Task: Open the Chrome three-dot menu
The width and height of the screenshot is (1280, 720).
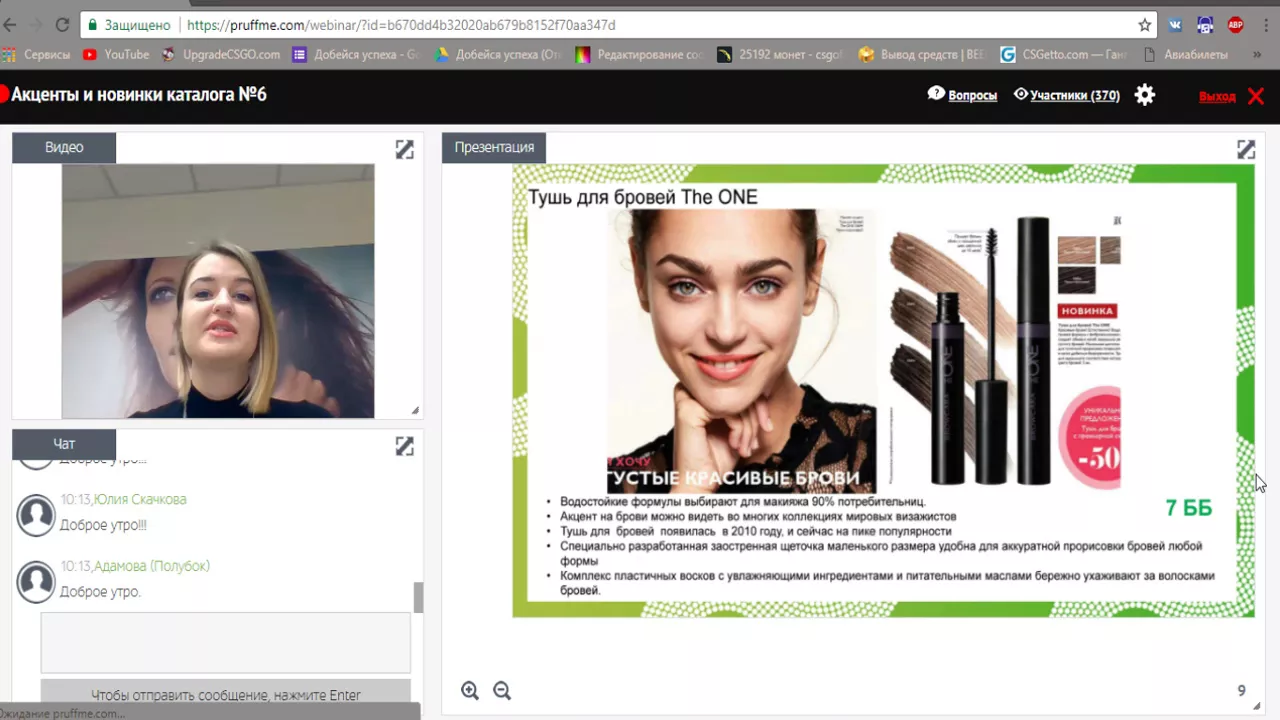Action: (x=1266, y=25)
